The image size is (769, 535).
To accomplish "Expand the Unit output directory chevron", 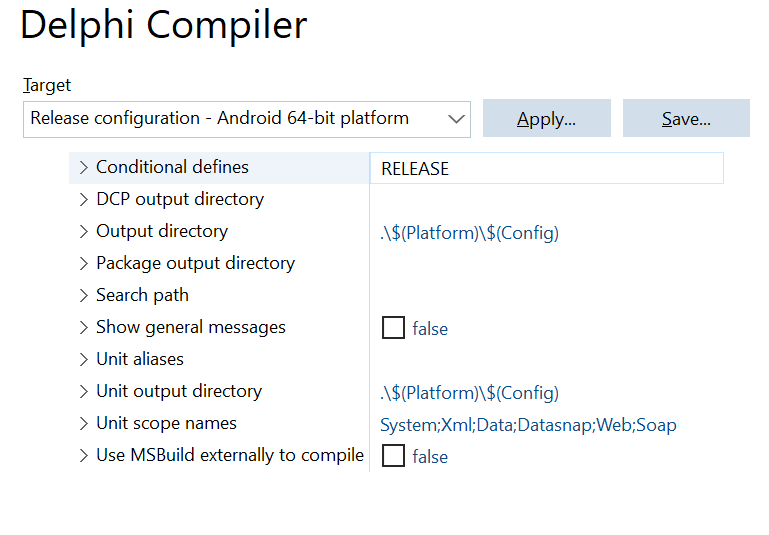I will 83,391.
